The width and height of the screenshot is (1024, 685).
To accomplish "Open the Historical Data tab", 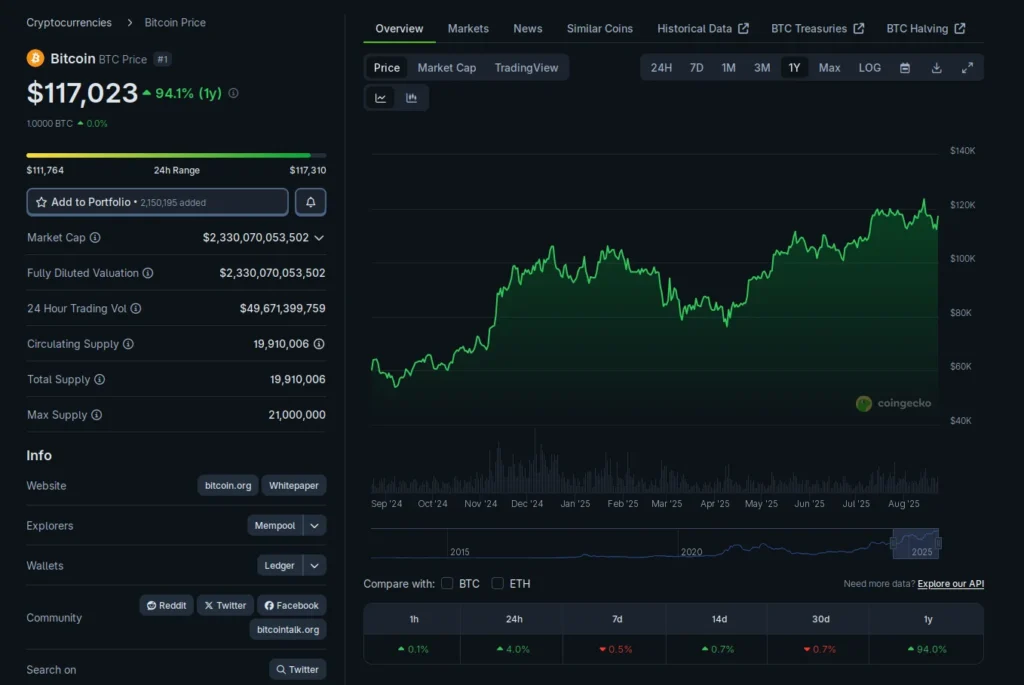I will pos(703,29).
